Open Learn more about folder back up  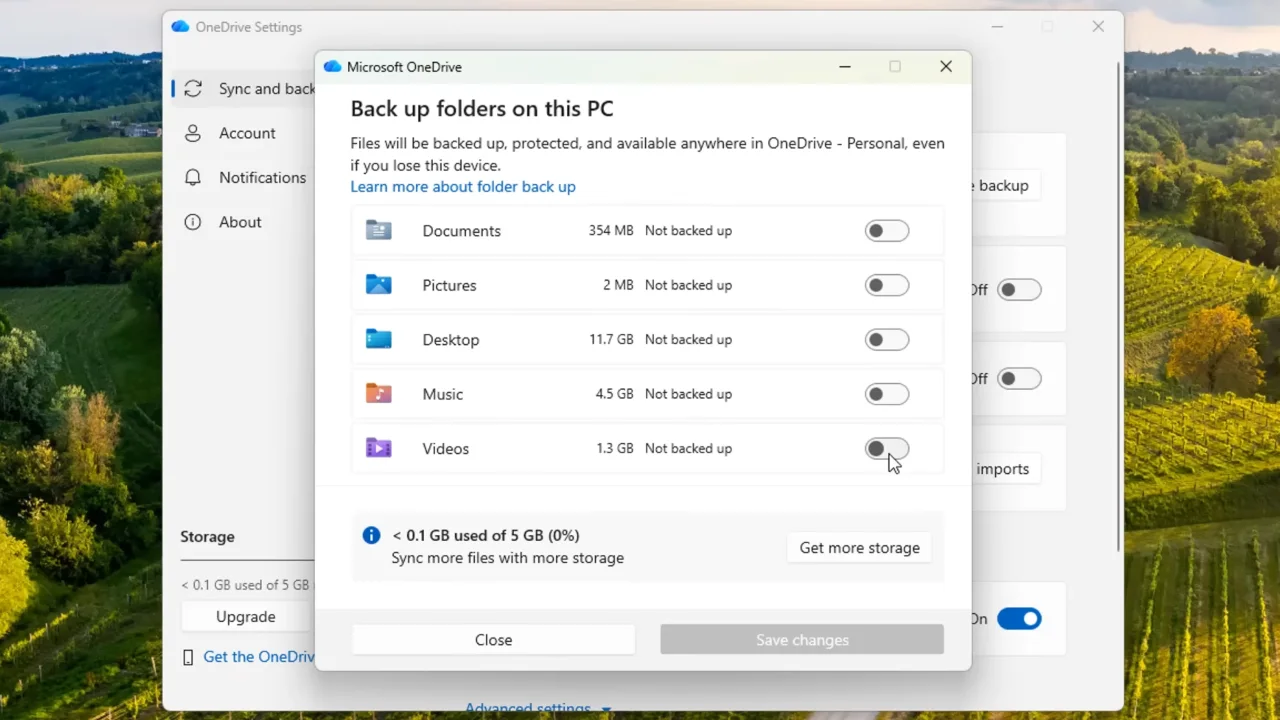[463, 186]
